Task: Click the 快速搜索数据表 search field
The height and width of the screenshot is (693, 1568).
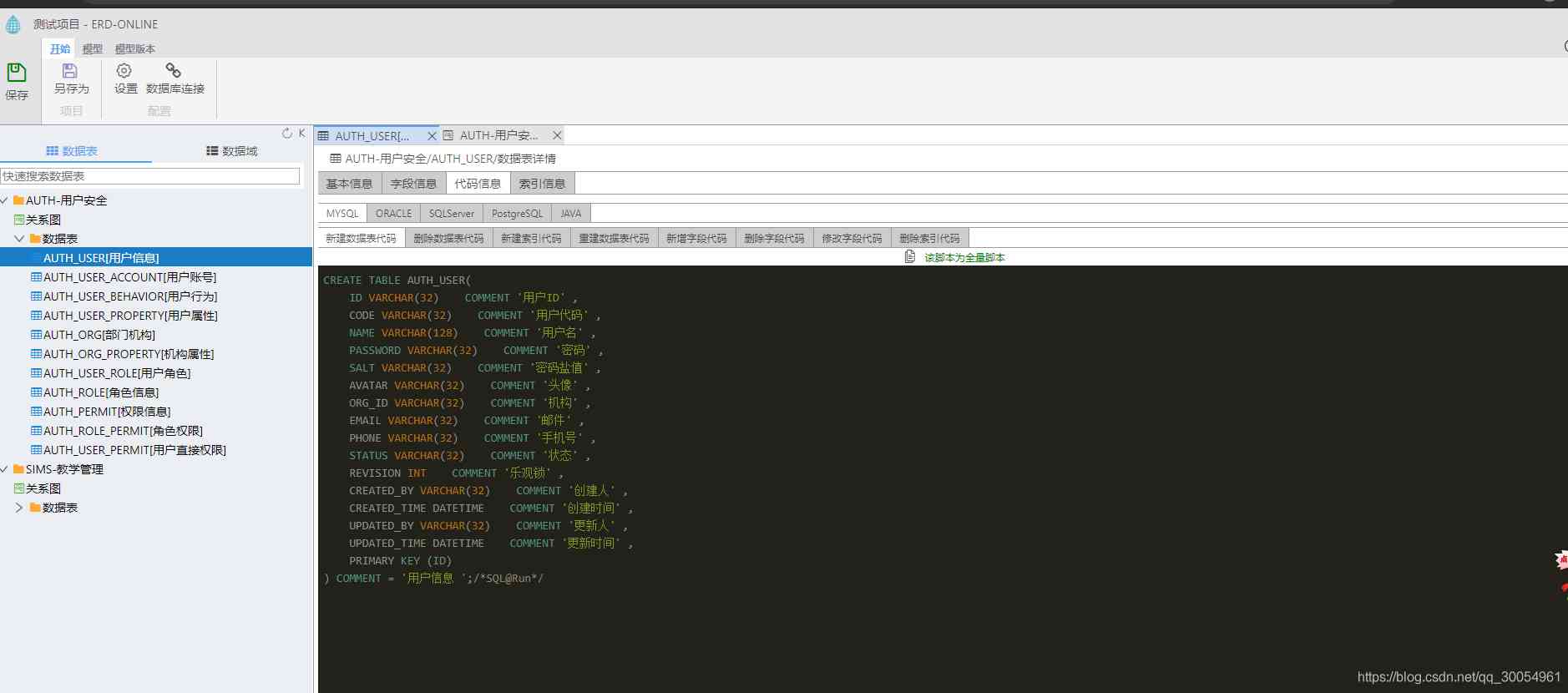Action: [150, 176]
